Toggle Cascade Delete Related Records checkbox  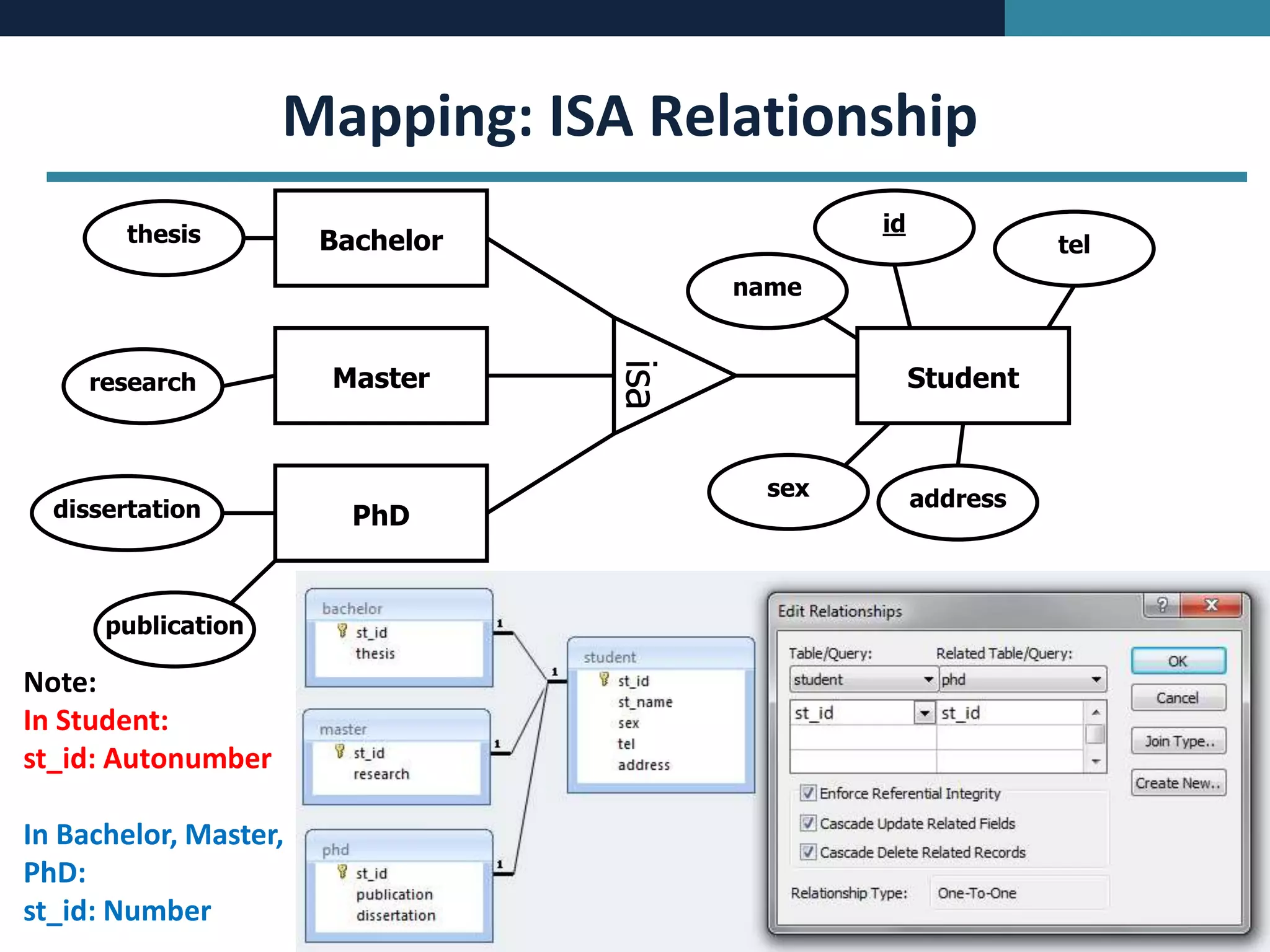click(x=808, y=852)
